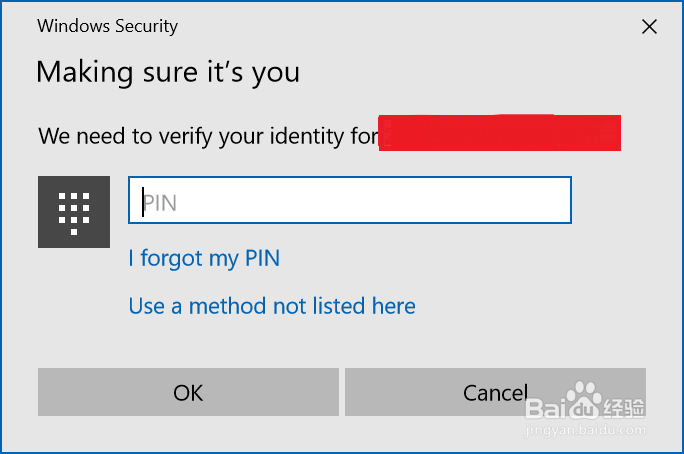Click the verify your identity message
Screen dimensions: 684x454
209,136
